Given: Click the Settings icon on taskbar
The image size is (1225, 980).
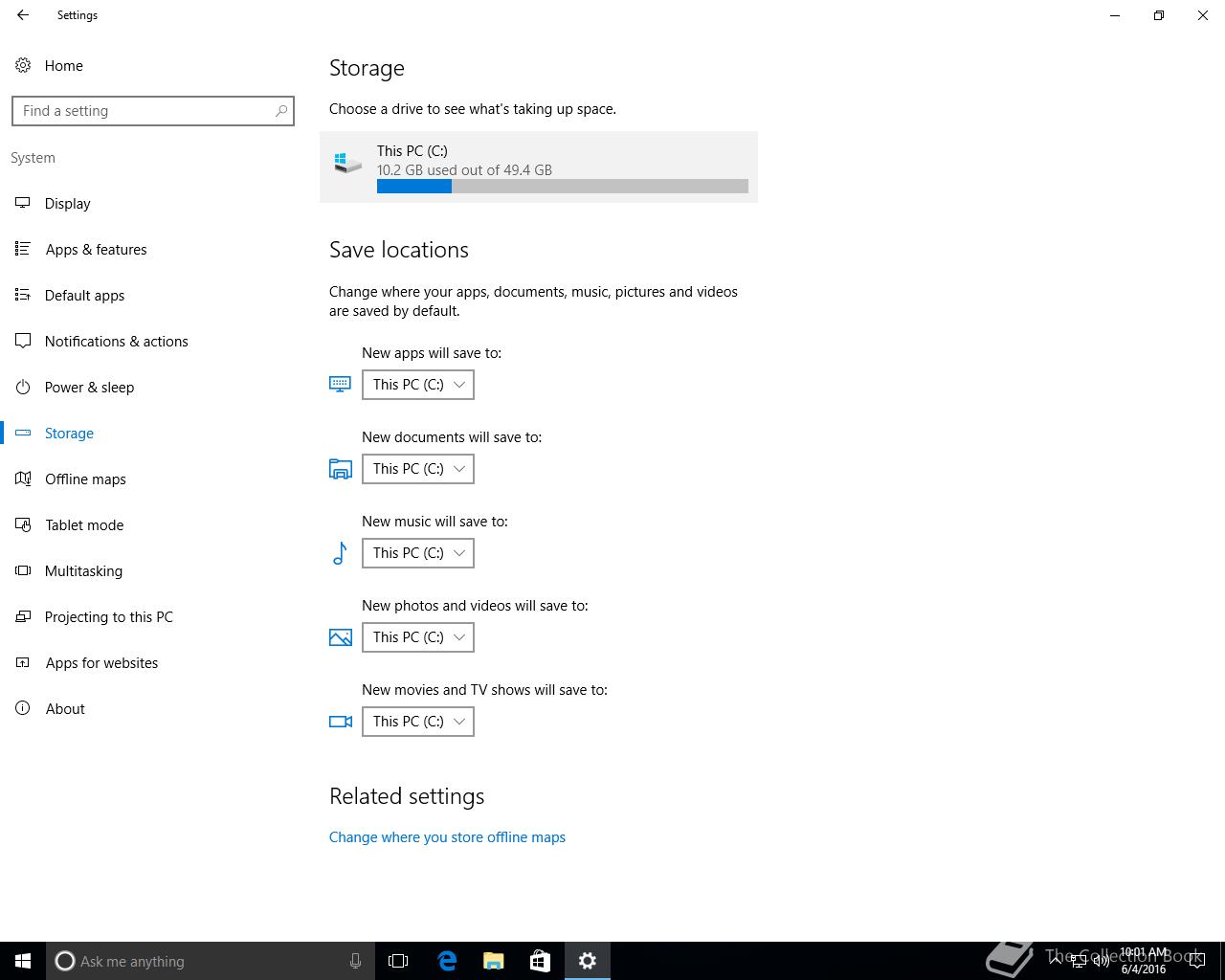Looking at the screenshot, I should coord(588,961).
